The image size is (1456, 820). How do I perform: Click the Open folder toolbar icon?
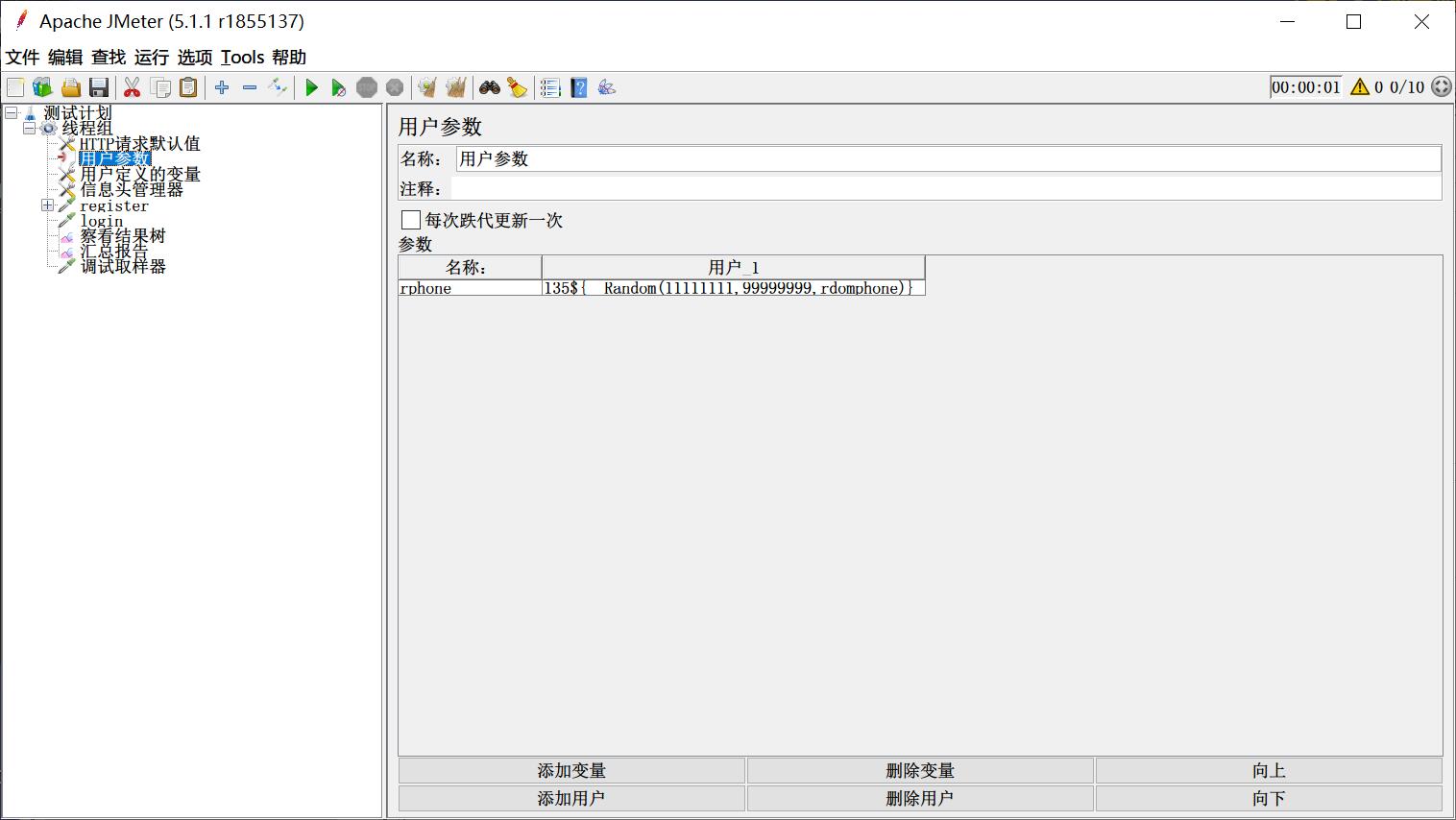coord(71,88)
